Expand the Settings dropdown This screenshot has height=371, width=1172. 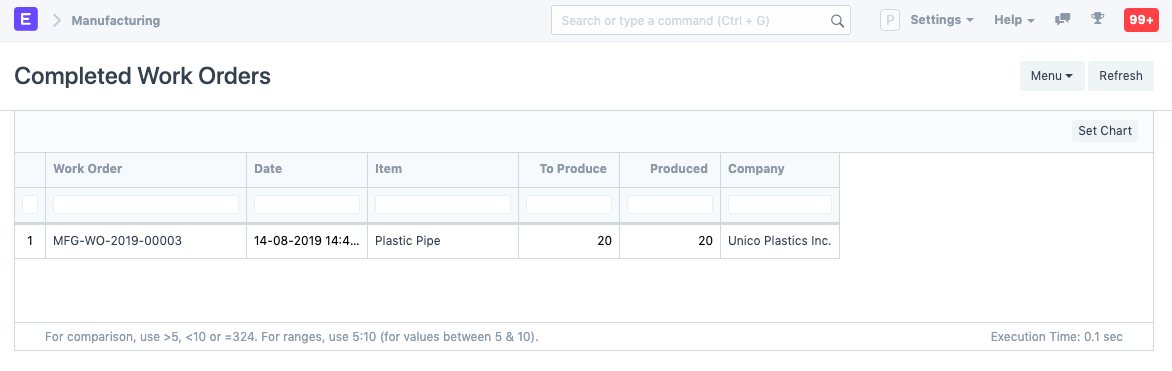[942, 20]
